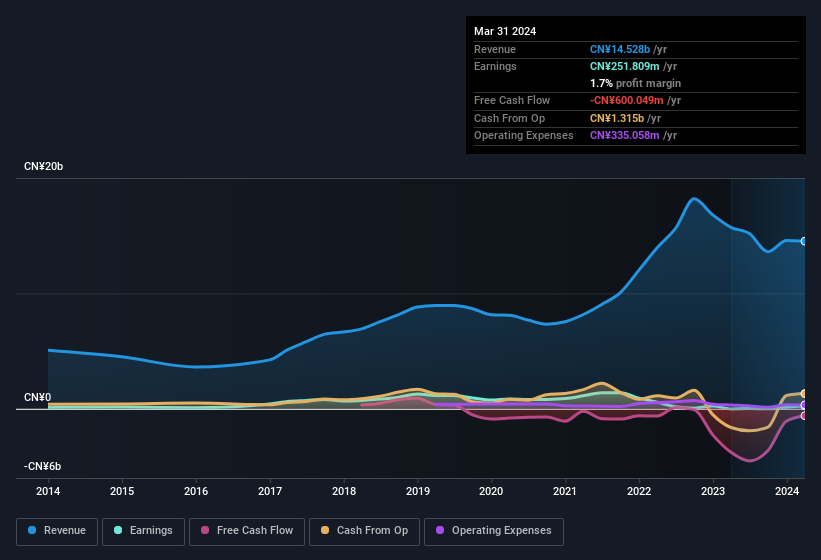This screenshot has width=821, height=560.
Task: Click the Revenue row label in tooltip
Action: click(495, 49)
